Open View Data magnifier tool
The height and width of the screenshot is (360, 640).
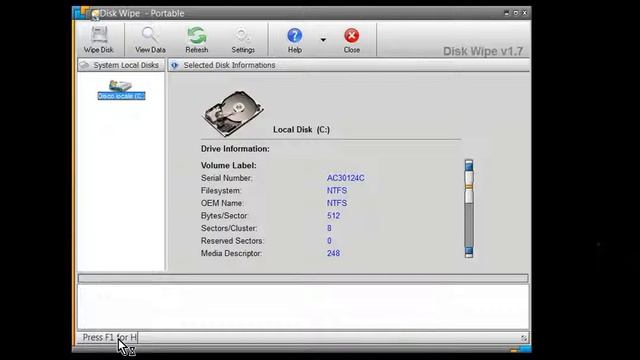point(150,39)
